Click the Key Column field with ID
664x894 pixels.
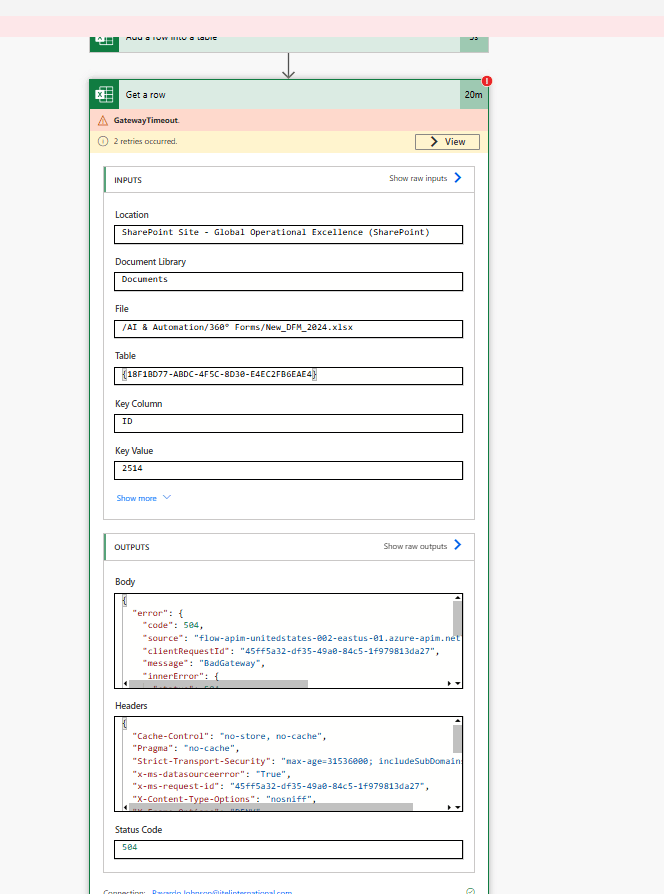[288, 424]
